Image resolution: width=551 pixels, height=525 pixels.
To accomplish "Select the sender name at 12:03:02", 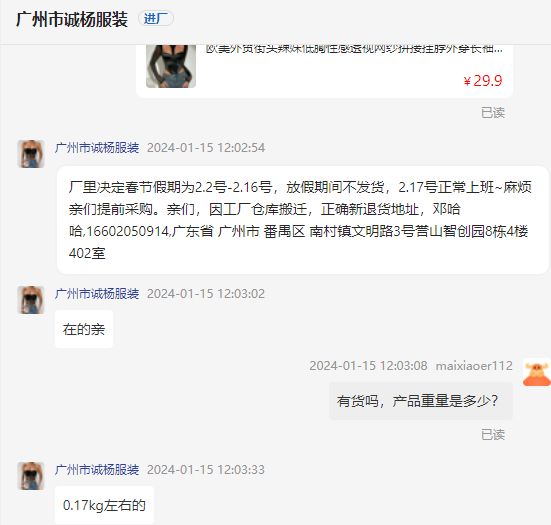I will (97, 293).
